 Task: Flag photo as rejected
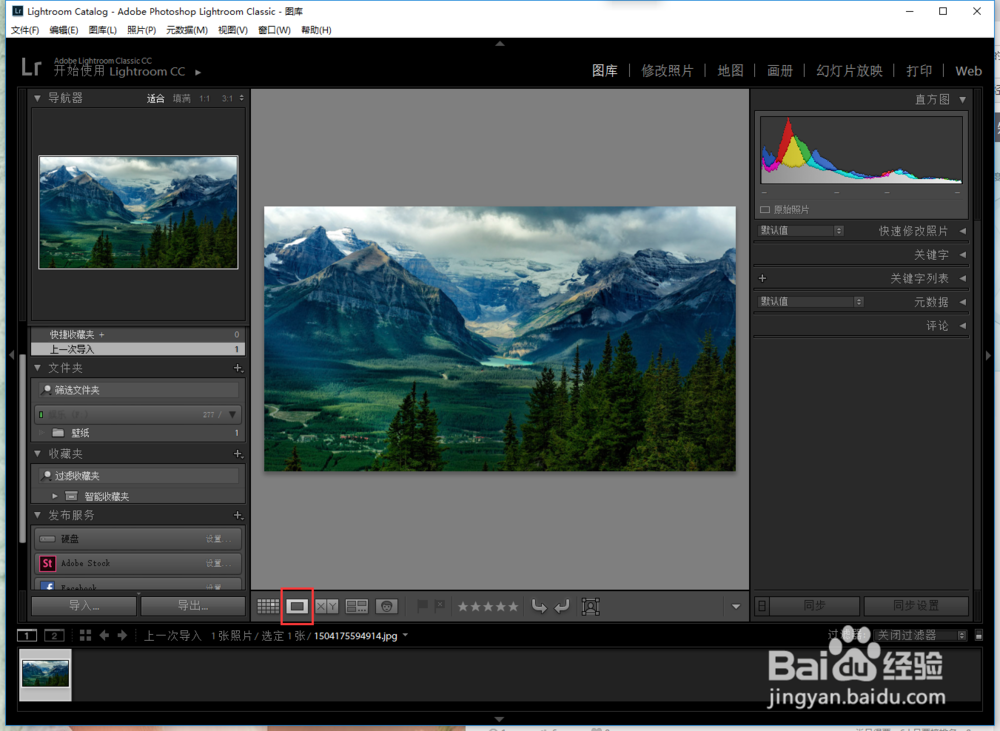439,606
